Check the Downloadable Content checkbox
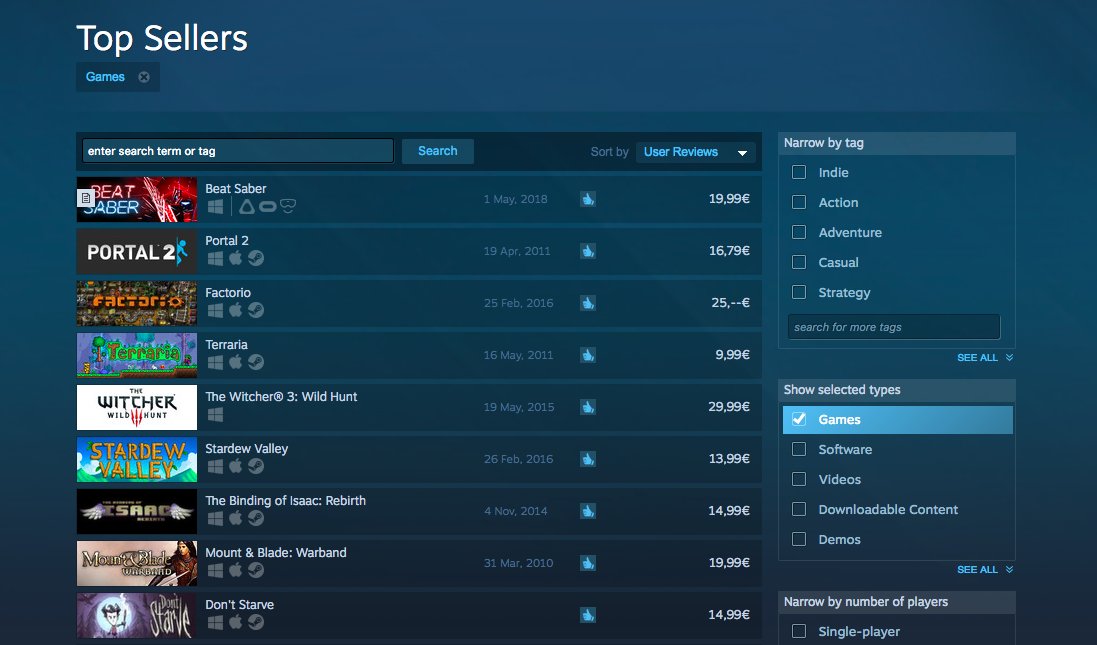The image size is (1097, 645). (799, 509)
